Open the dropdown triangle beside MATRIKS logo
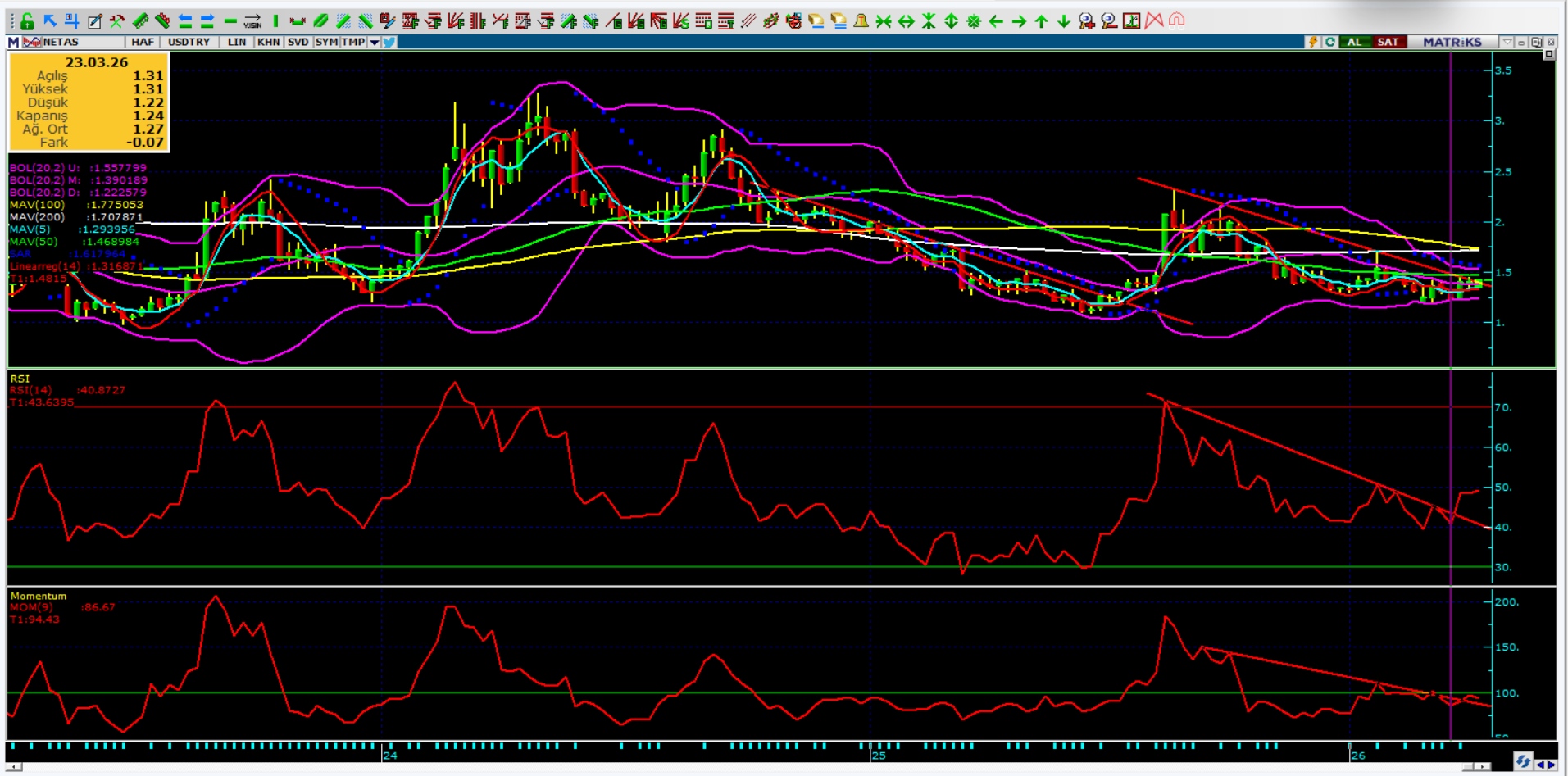Viewport: 1568px width, 776px height. (1507, 42)
